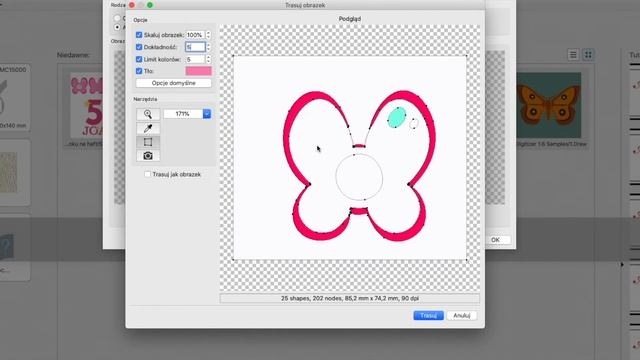Open the pink butterfly recent file thumbnail

click(86, 105)
